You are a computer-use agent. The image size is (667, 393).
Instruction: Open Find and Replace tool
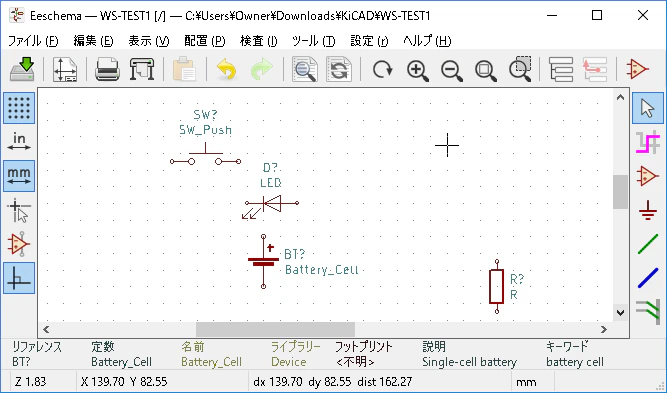pyautogui.click(x=339, y=69)
